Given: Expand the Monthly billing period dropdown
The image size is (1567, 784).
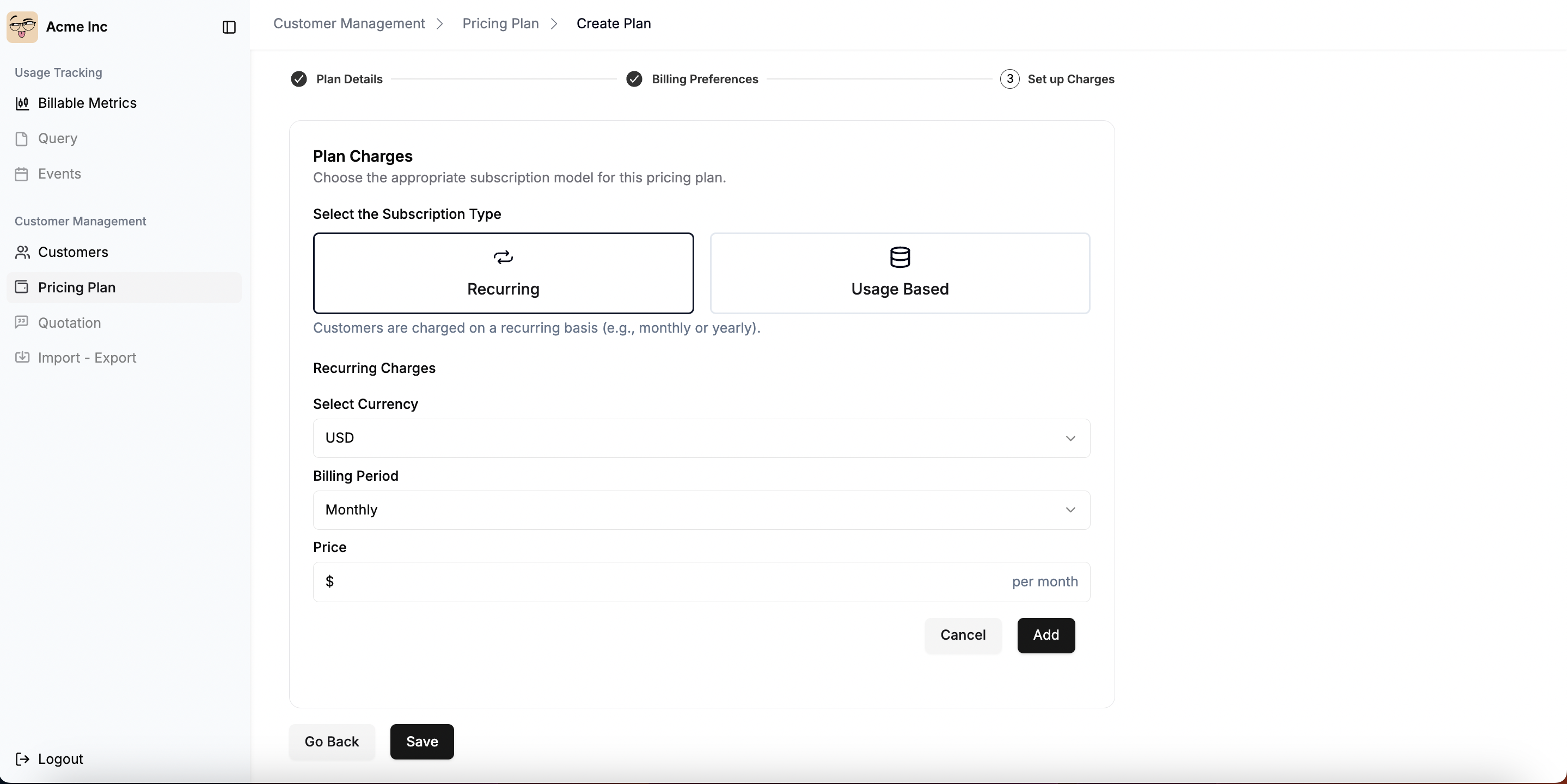Looking at the screenshot, I should click(x=701, y=510).
